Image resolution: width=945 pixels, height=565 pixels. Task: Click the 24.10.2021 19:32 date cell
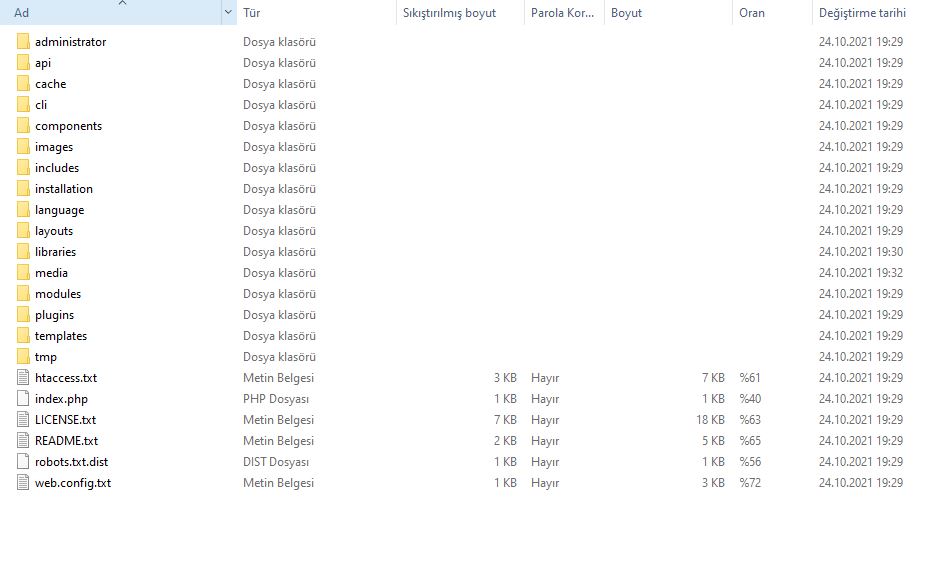861,273
